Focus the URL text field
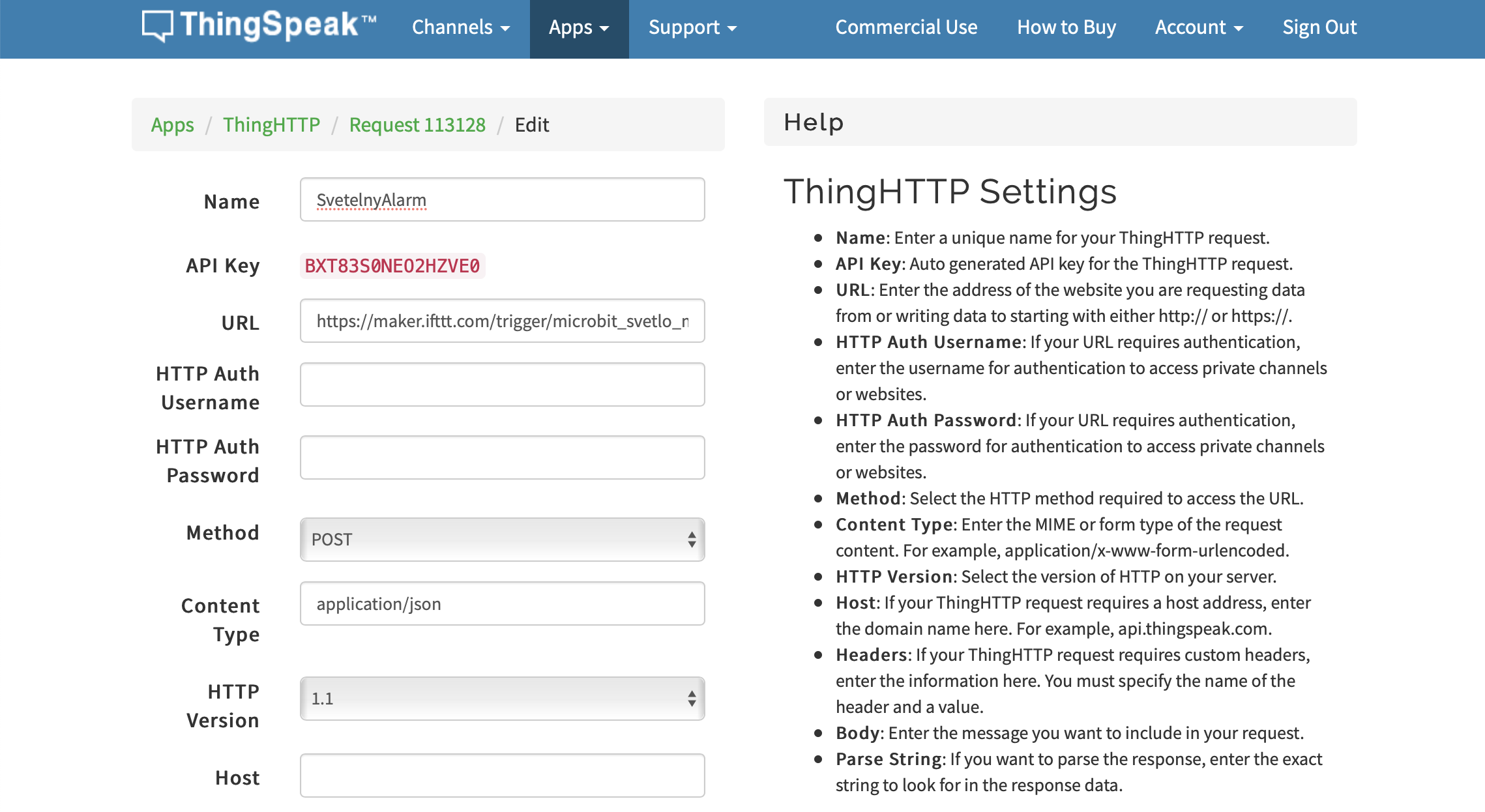1485x812 pixels. click(502, 321)
